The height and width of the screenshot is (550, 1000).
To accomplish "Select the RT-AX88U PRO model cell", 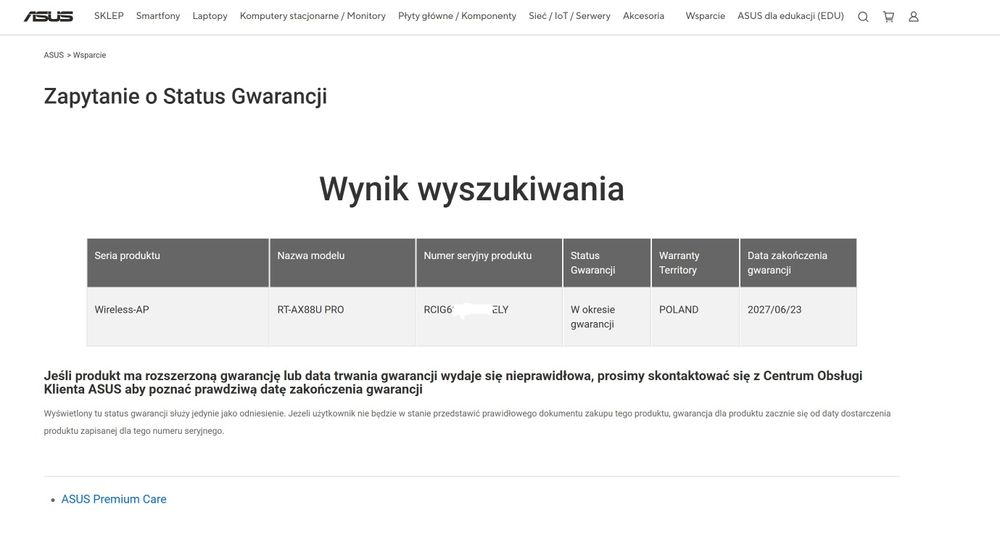I will pos(342,316).
